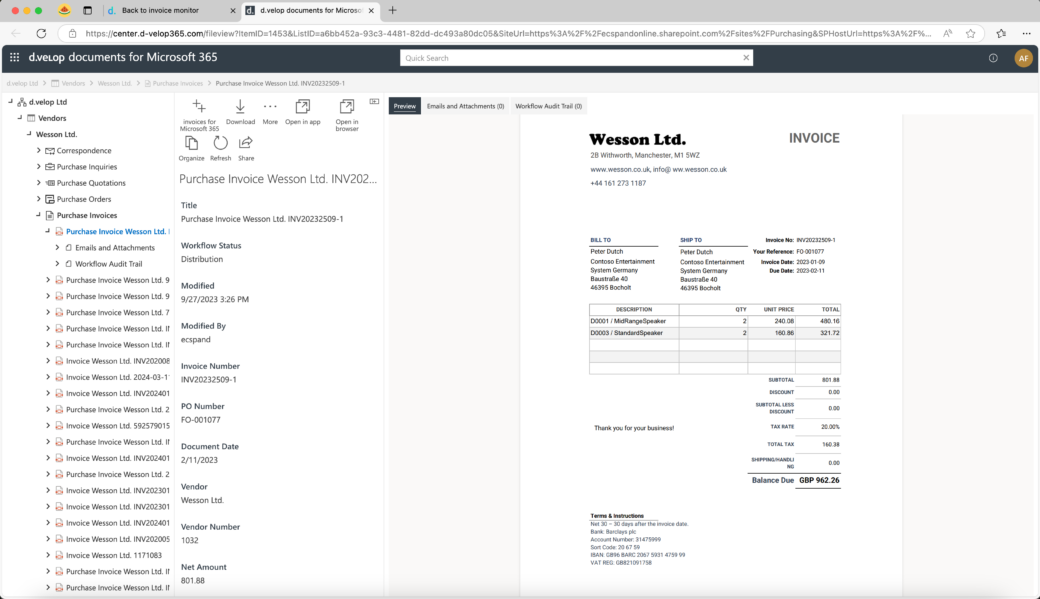Expand Workflow Audit Trail tree child
1040x599 pixels.
pyautogui.click(x=57, y=263)
